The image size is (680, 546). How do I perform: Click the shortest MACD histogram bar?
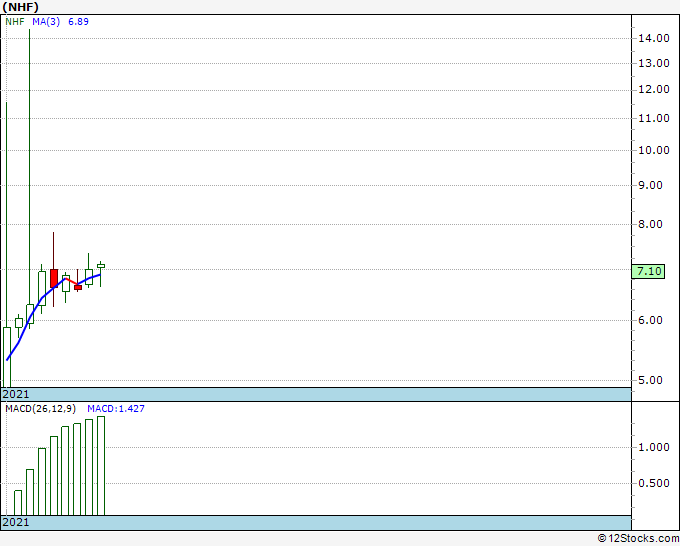pyautogui.click(x=18, y=503)
